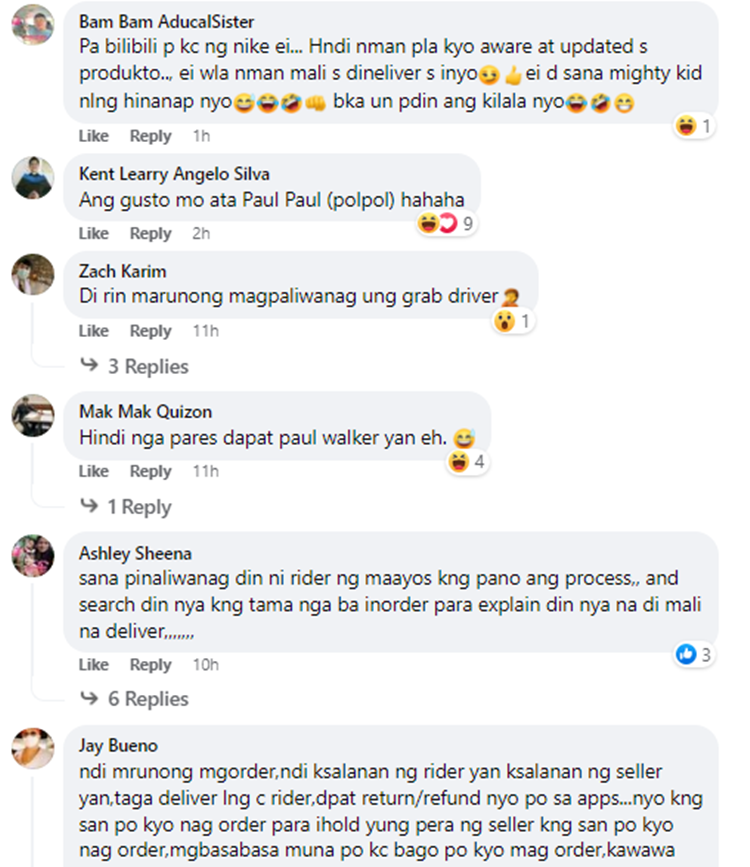Expand 3 Replies under Zach Karim
This screenshot has height=867, width=750.
click(134, 366)
